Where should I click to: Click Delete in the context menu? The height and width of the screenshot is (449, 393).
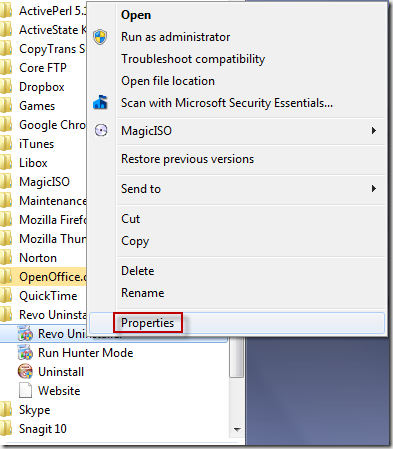coord(138,271)
